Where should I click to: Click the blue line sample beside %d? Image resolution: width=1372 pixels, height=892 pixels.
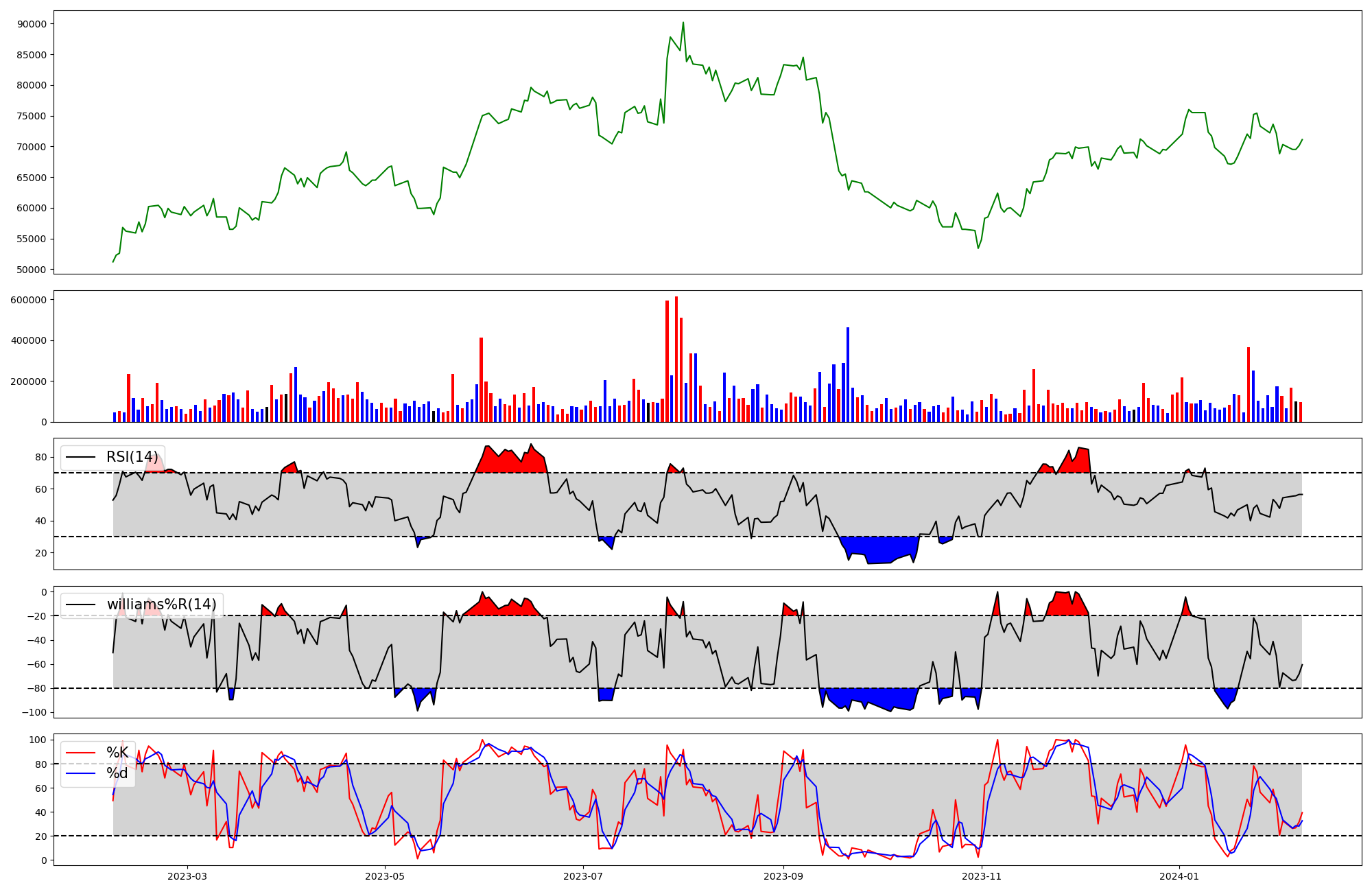coord(81,773)
